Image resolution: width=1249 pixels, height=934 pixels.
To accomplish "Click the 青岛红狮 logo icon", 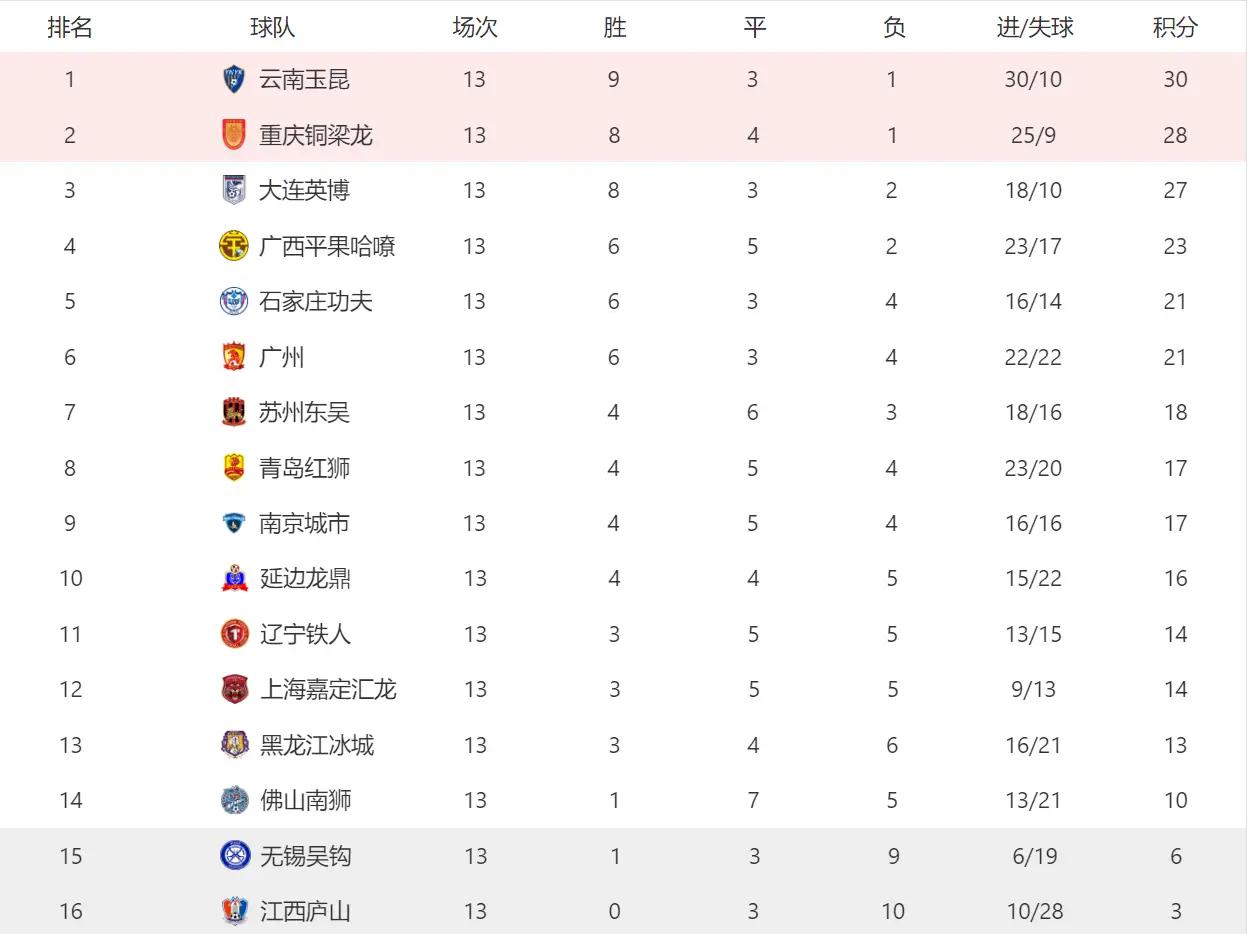I will [x=234, y=468].
